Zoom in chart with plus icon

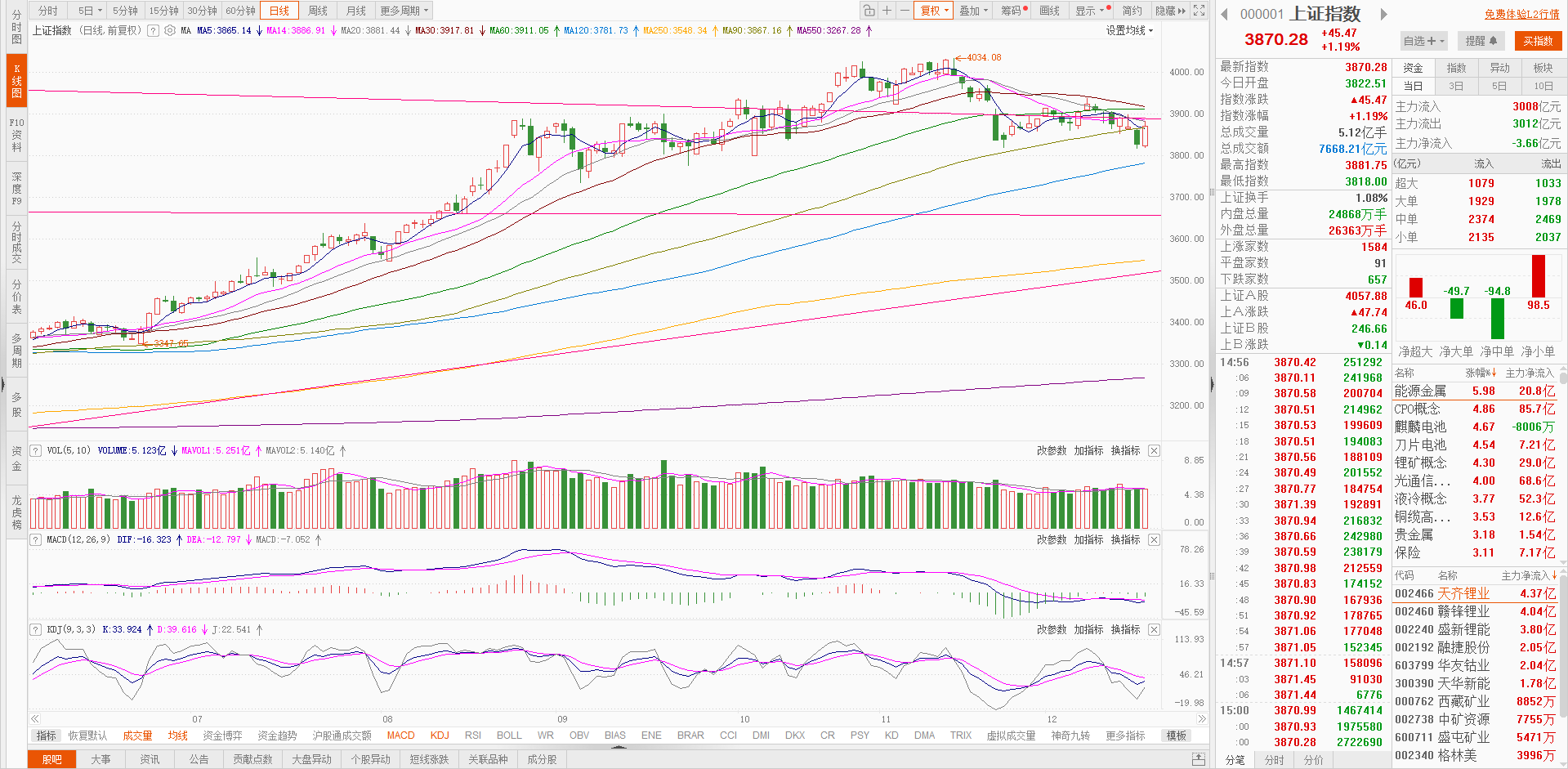(887, 11)
